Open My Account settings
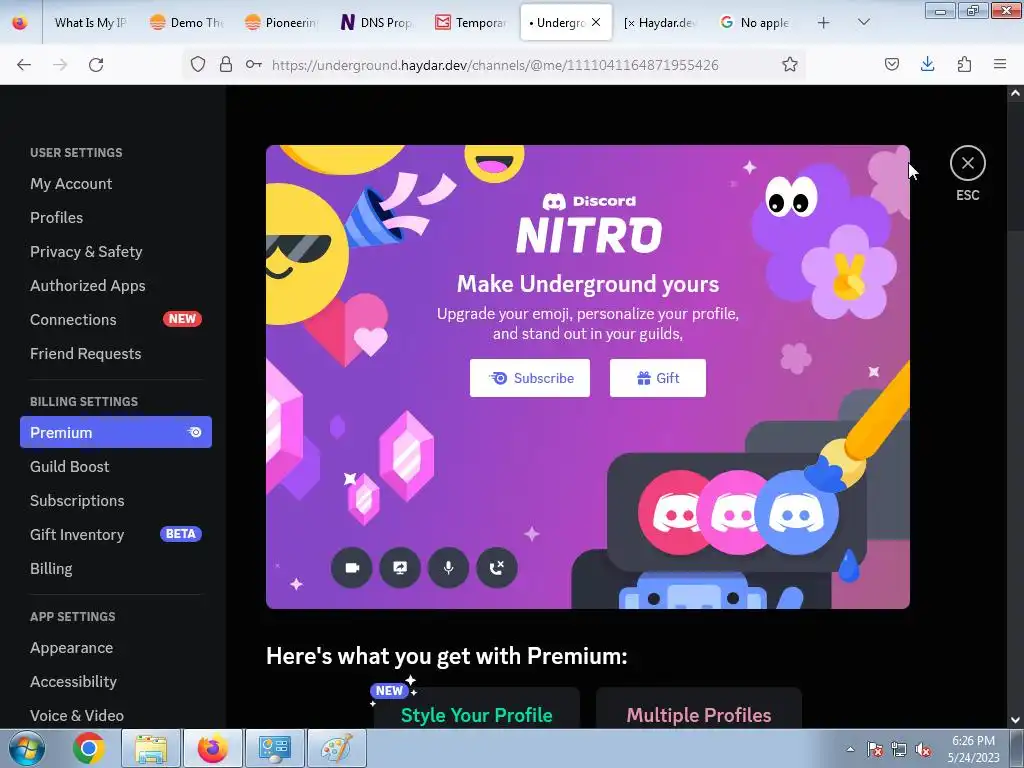Viewport: 1024px width, 768px height. [x=116, y=184]
